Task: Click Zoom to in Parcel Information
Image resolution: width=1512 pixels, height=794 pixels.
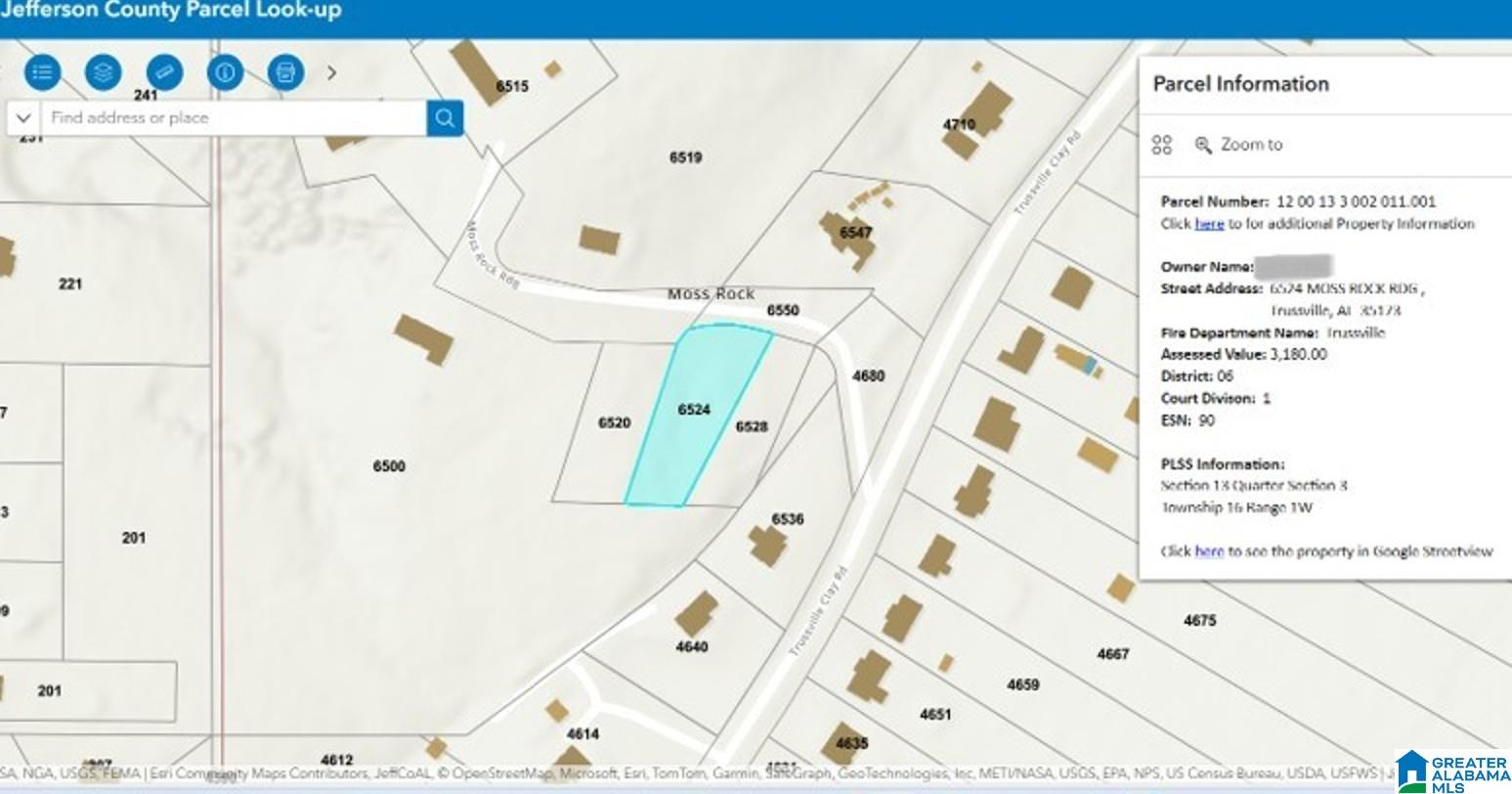Action: click(x=1238, y=145)
